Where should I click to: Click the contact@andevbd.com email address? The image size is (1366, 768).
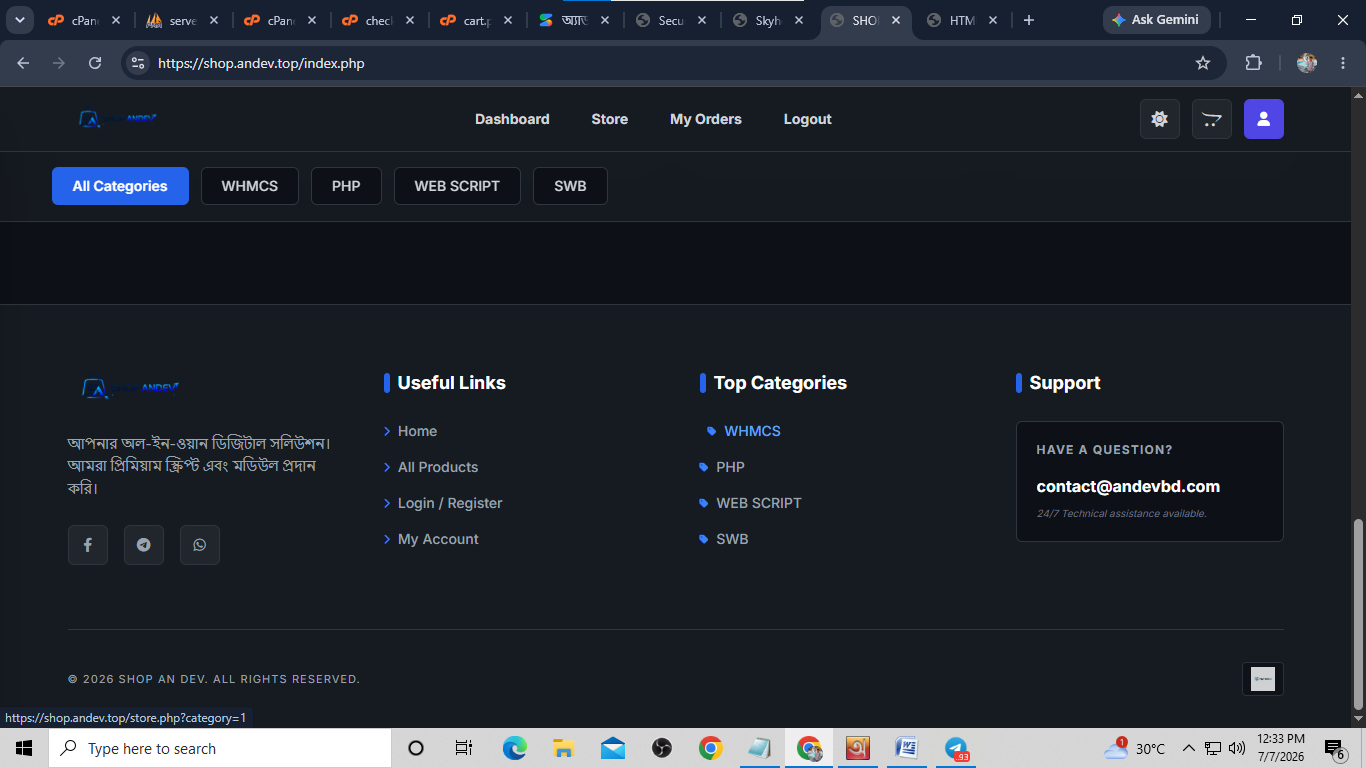point(1128,487)
